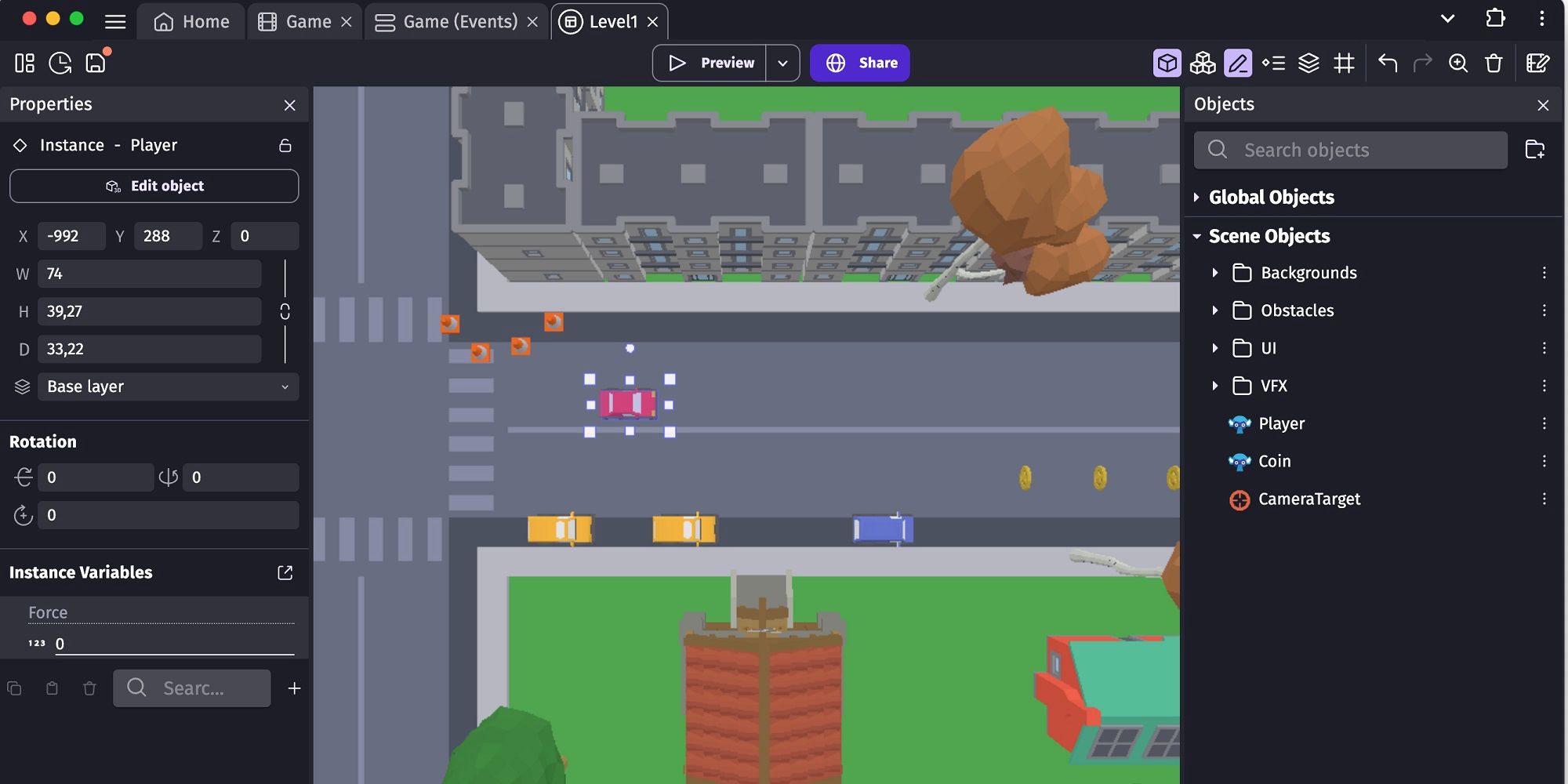This screenshot has height=784, width=1568.
Task: Collapse the Scene Objects section
Action: (x=1196, y=236)
